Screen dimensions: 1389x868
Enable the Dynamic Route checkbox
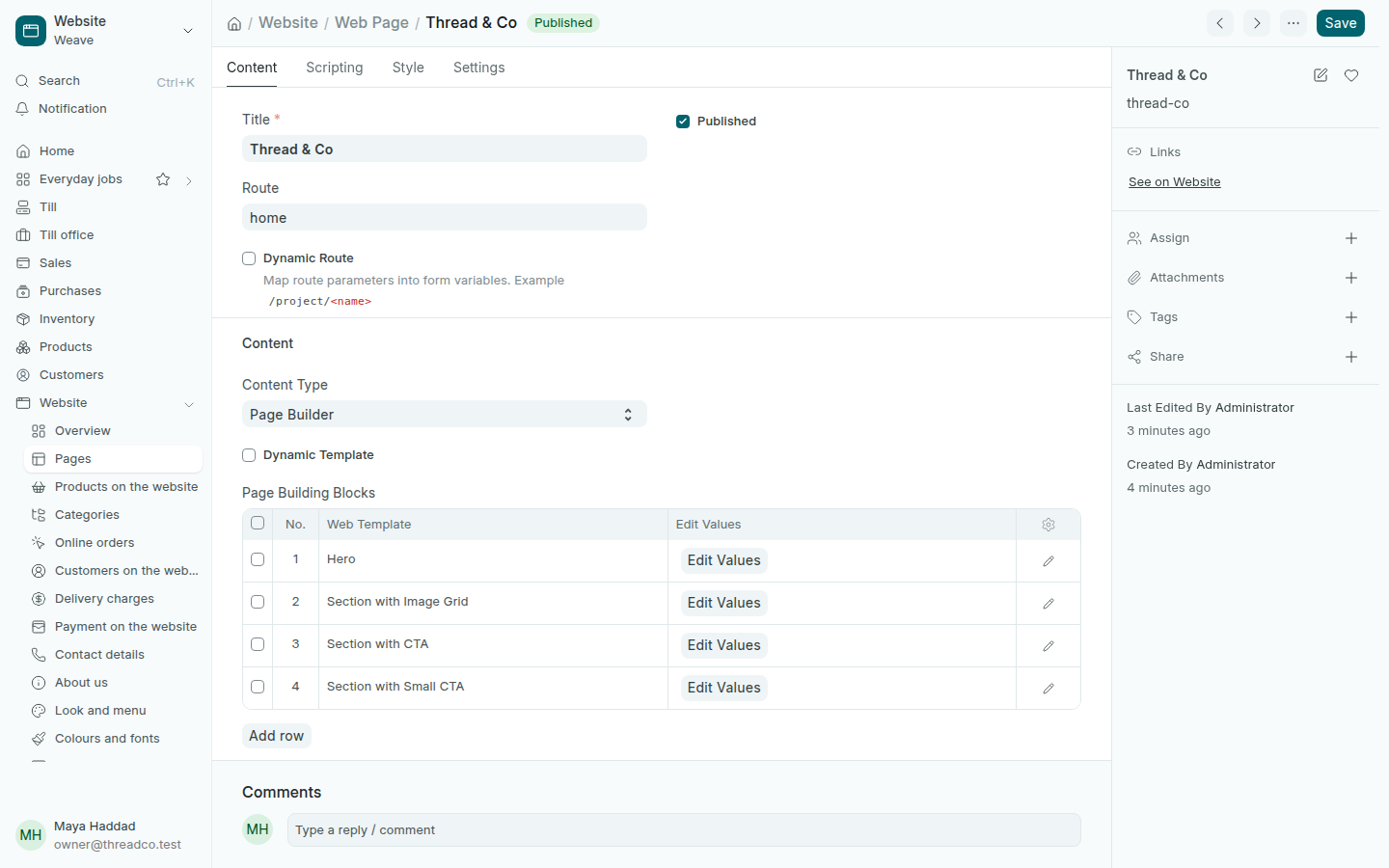pos(249,258)
